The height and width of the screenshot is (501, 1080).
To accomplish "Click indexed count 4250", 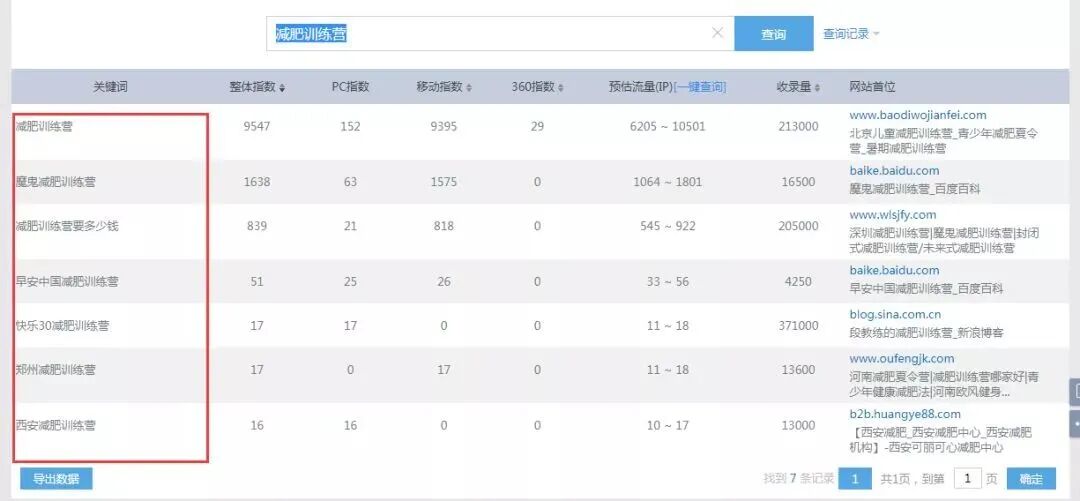I will [x=798, y=281].
